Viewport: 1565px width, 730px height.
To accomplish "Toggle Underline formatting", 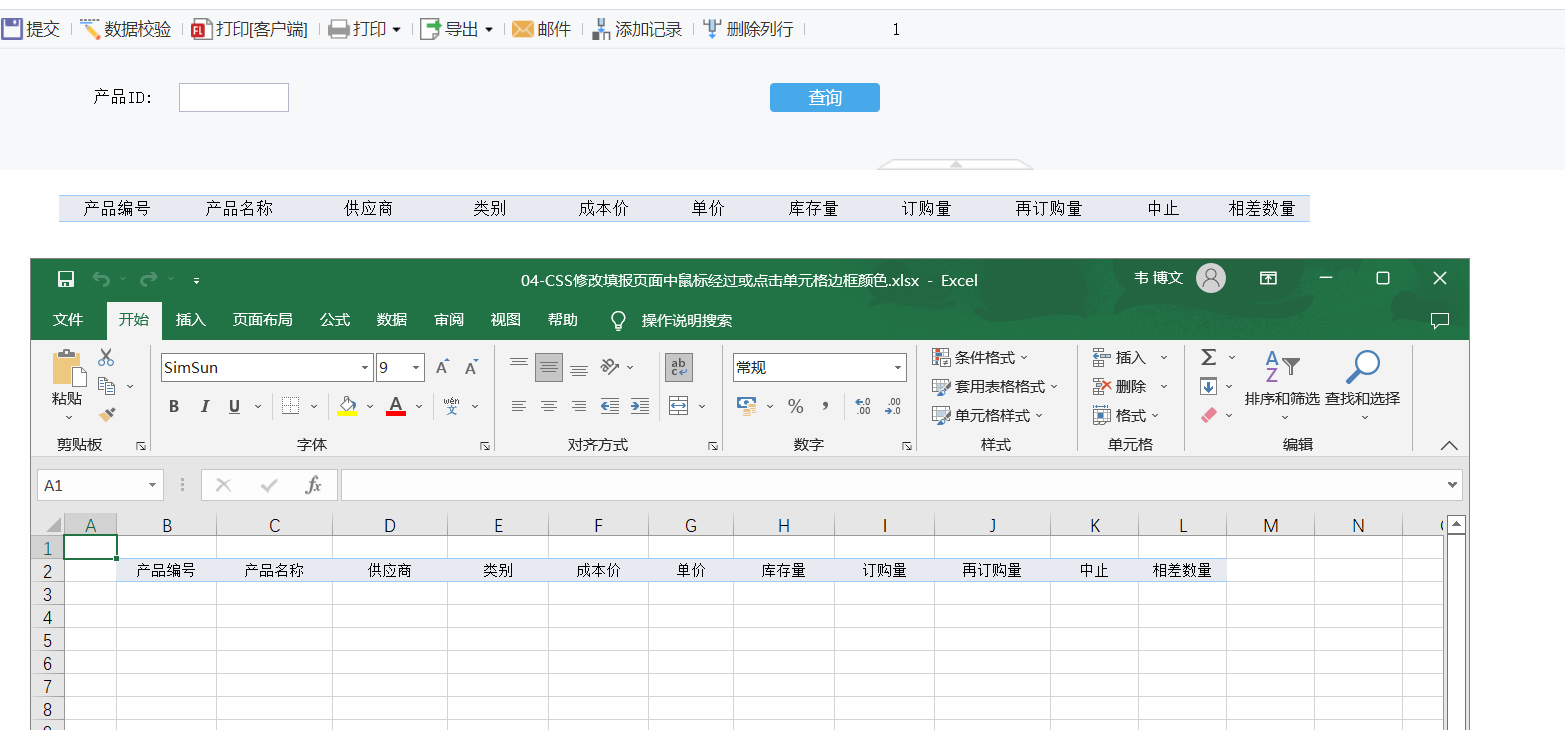I will point(234,406).
